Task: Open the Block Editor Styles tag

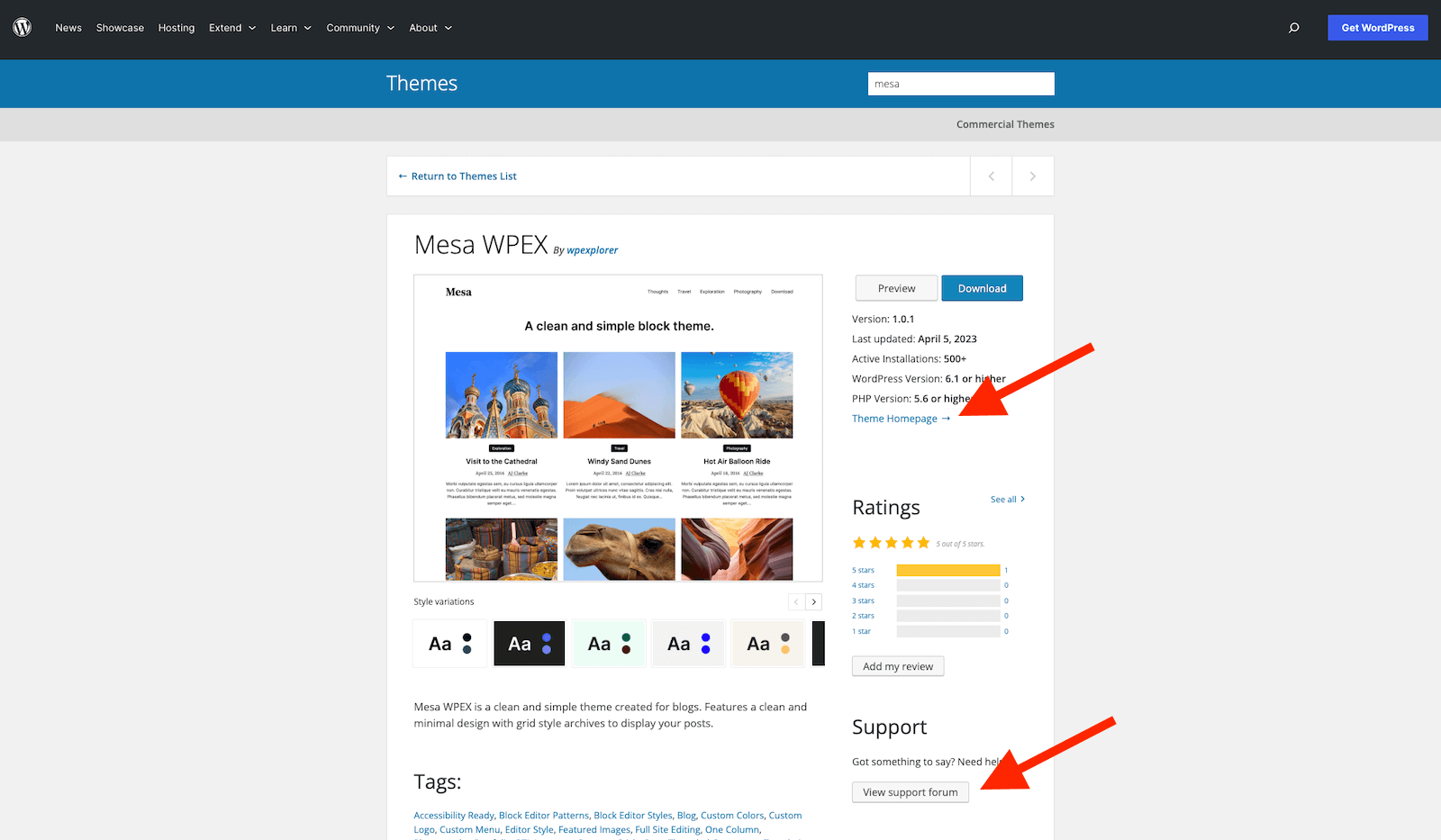Action: point(633,816)
